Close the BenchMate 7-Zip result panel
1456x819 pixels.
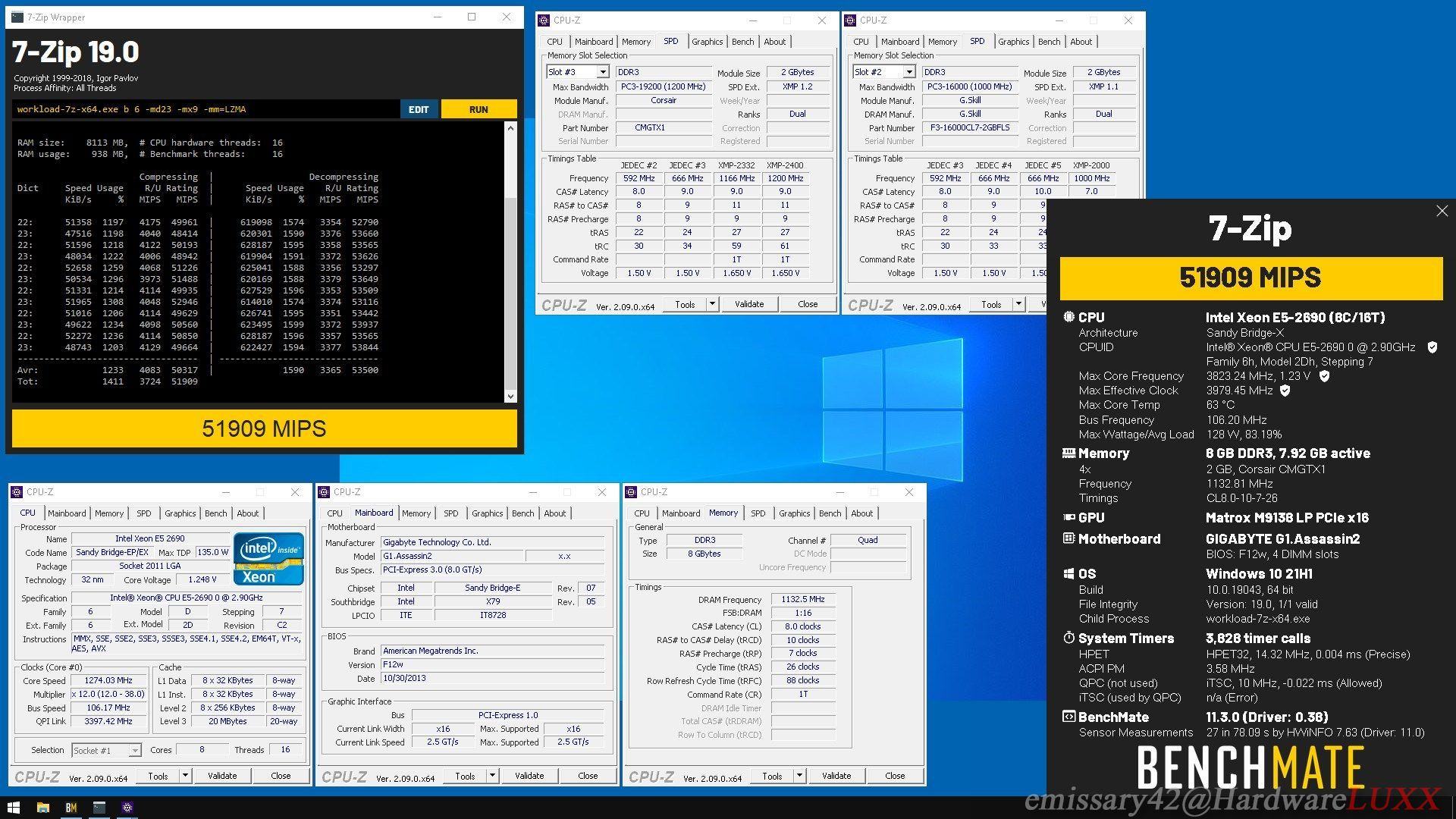1442,212
